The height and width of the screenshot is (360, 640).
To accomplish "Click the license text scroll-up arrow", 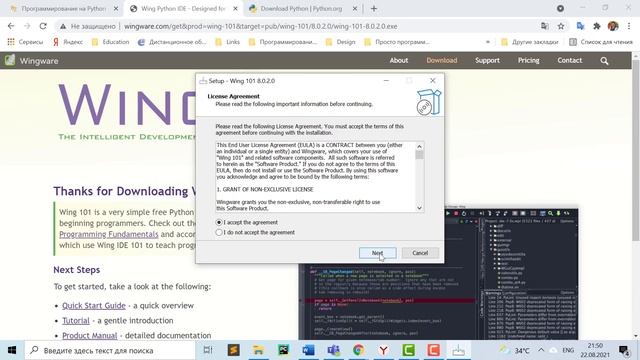I will 419,146.
